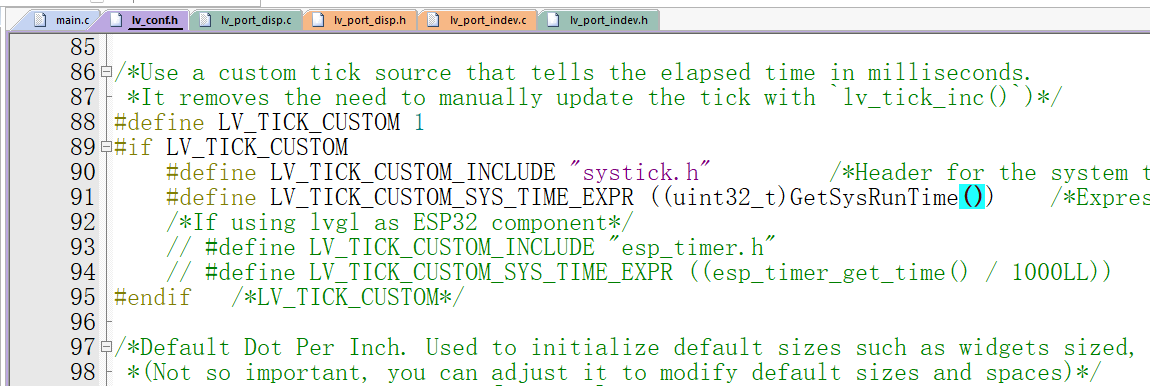Screen dimensions: 1150x386
Task: Click LV_TICK_CUSTOM_INCLUDE on line 90
Action: coord(413,172)
